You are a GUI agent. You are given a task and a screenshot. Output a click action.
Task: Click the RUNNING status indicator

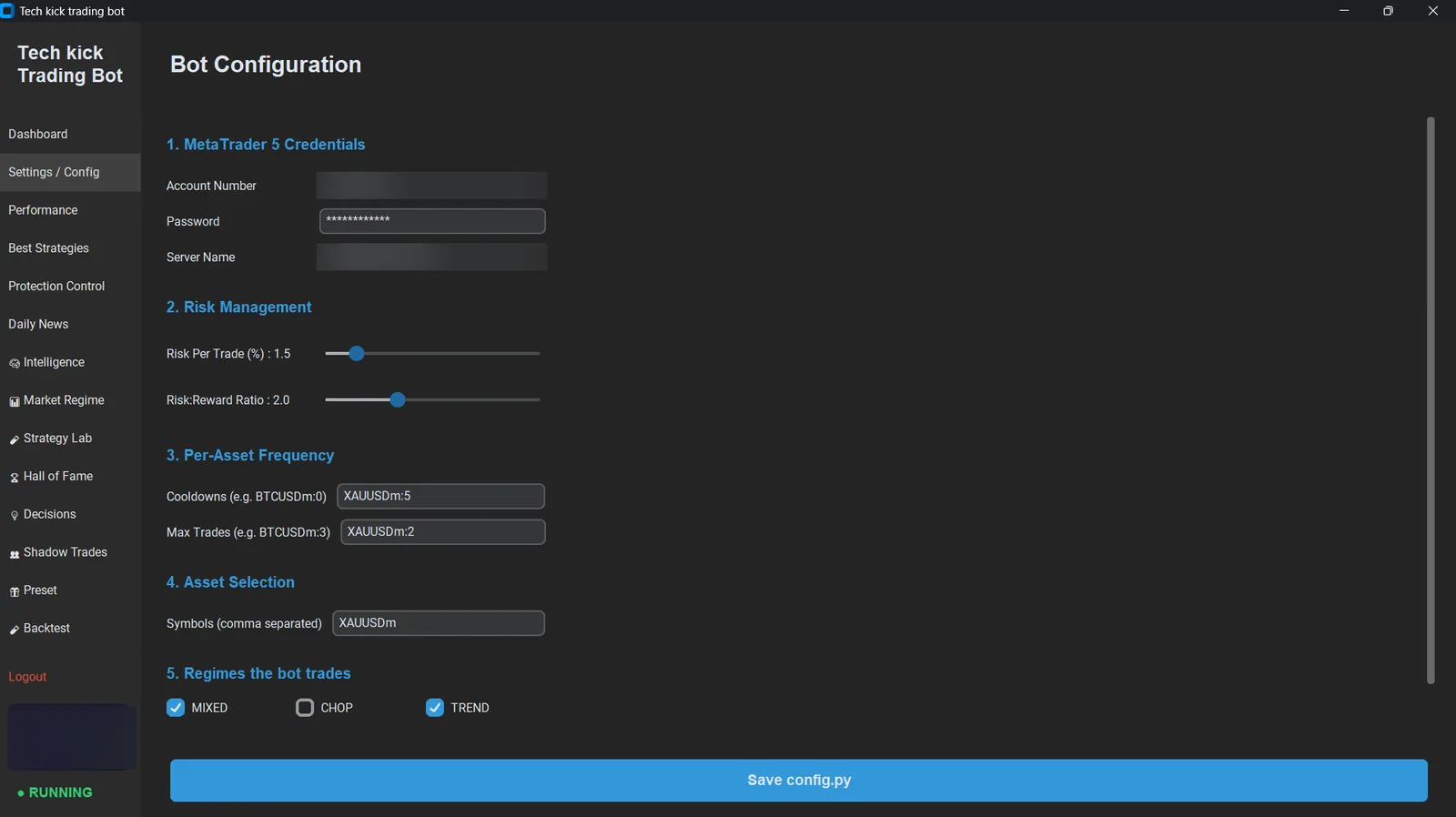(56, 792)
